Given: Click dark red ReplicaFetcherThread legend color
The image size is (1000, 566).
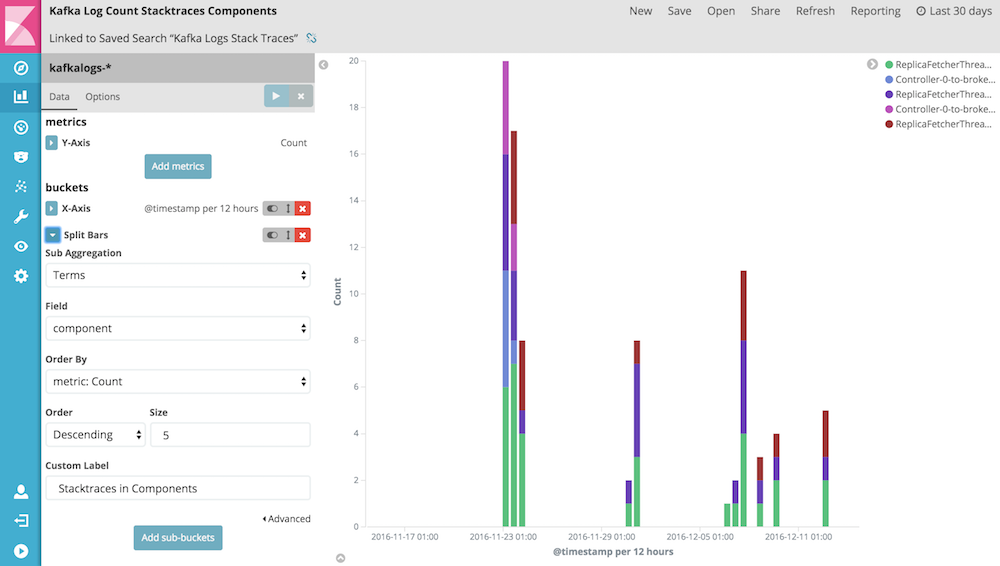Looking at the screenshot, I should tap(889, 124).
